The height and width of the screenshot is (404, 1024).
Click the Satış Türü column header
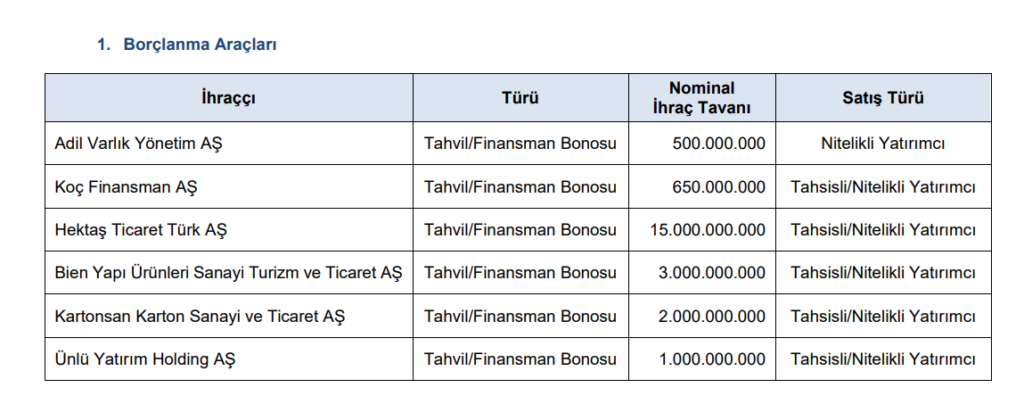[883, 98]
